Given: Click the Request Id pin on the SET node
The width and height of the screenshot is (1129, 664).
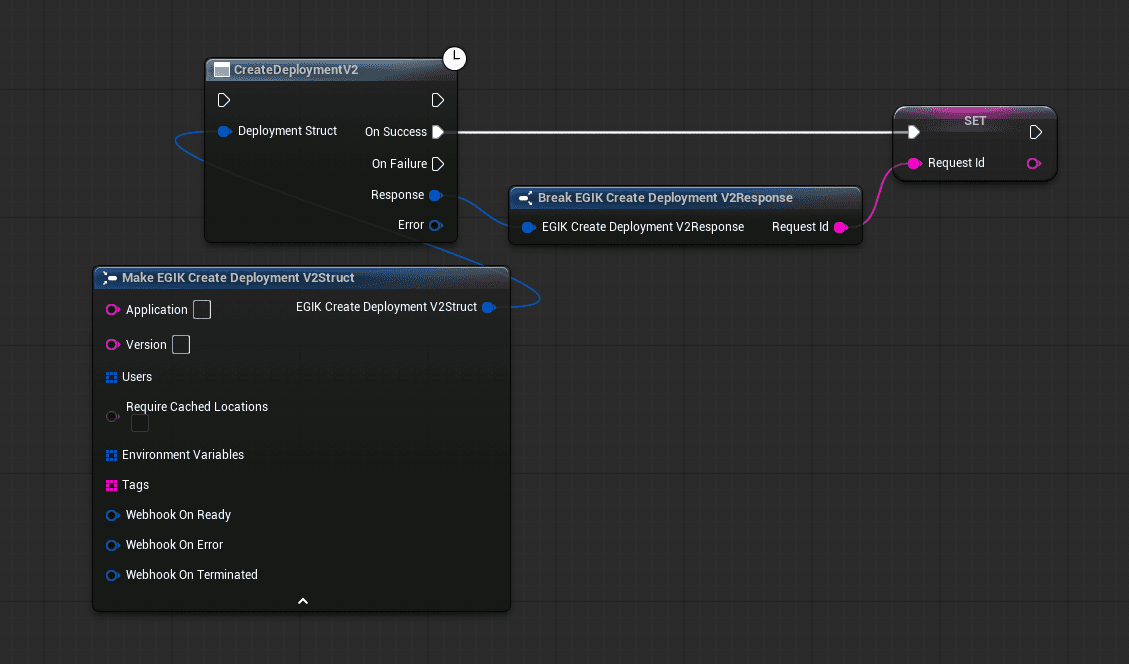Looking at the screenshot, I should click(x=913, y=163).
